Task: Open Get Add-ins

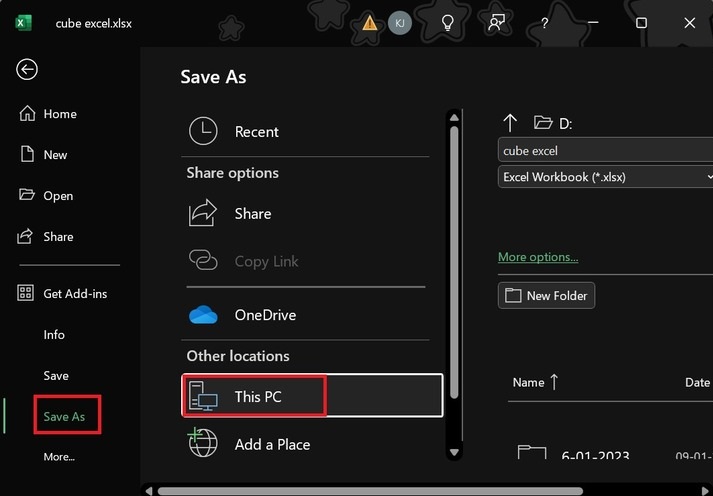Action: (62, 293)
